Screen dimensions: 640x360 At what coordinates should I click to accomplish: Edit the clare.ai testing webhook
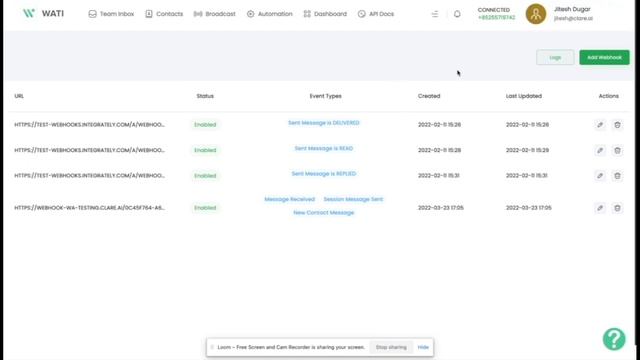point(600,208)
